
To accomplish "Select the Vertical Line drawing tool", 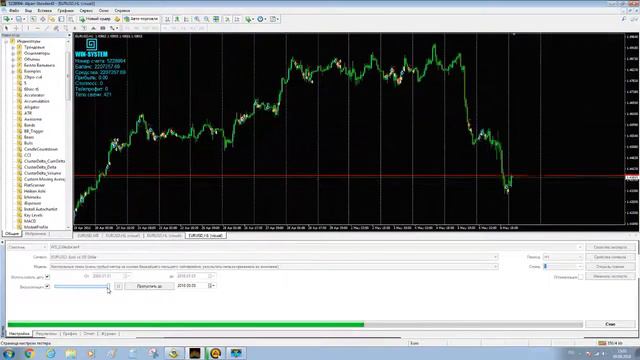I will [28, 28].
